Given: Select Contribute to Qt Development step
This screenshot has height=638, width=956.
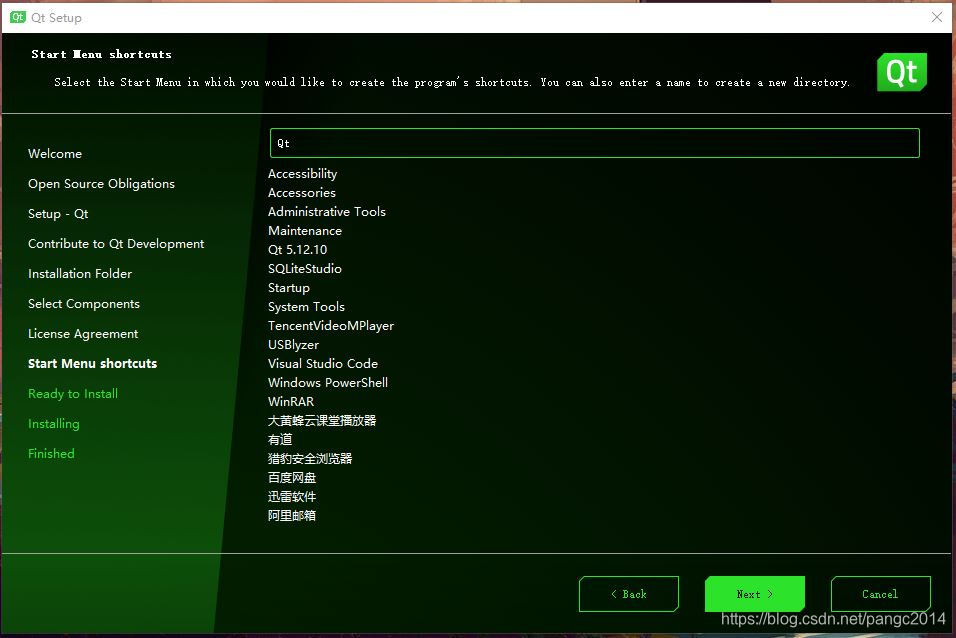Looking at the screenshot, I should tap(116, 243).
